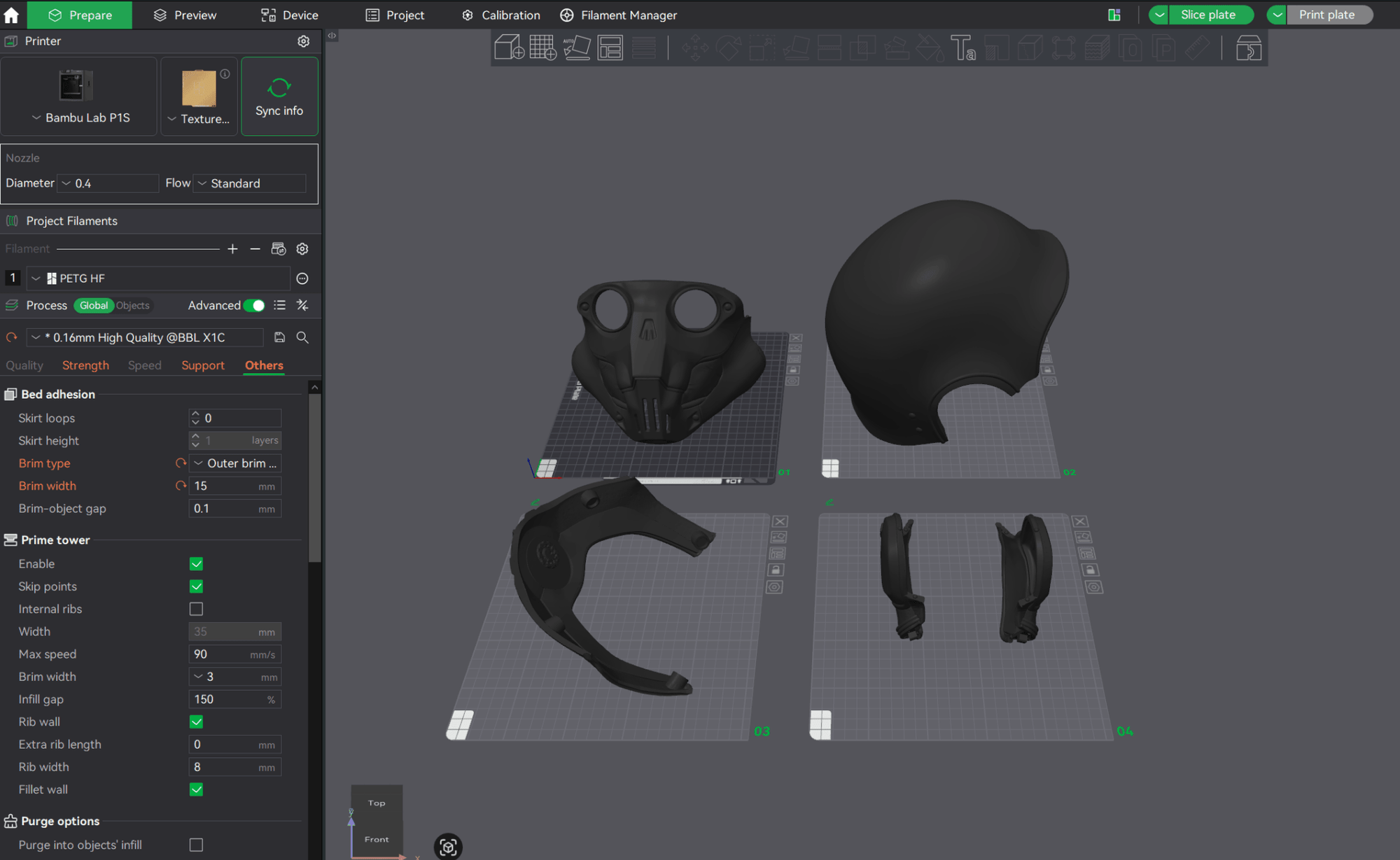Click the PETG HF filament options icon

pos(302,279)
